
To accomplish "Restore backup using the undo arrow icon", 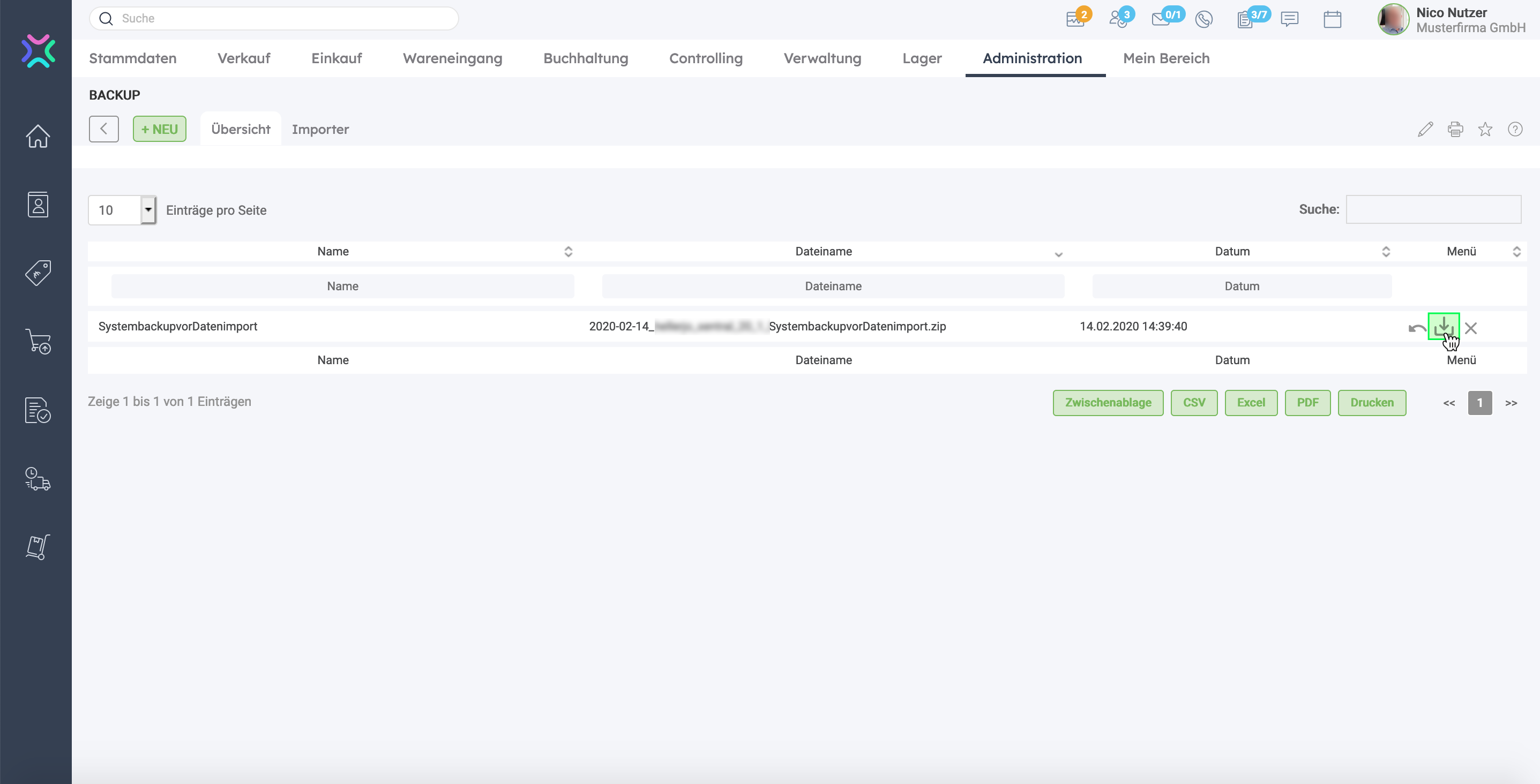I will click(1417, 328).
